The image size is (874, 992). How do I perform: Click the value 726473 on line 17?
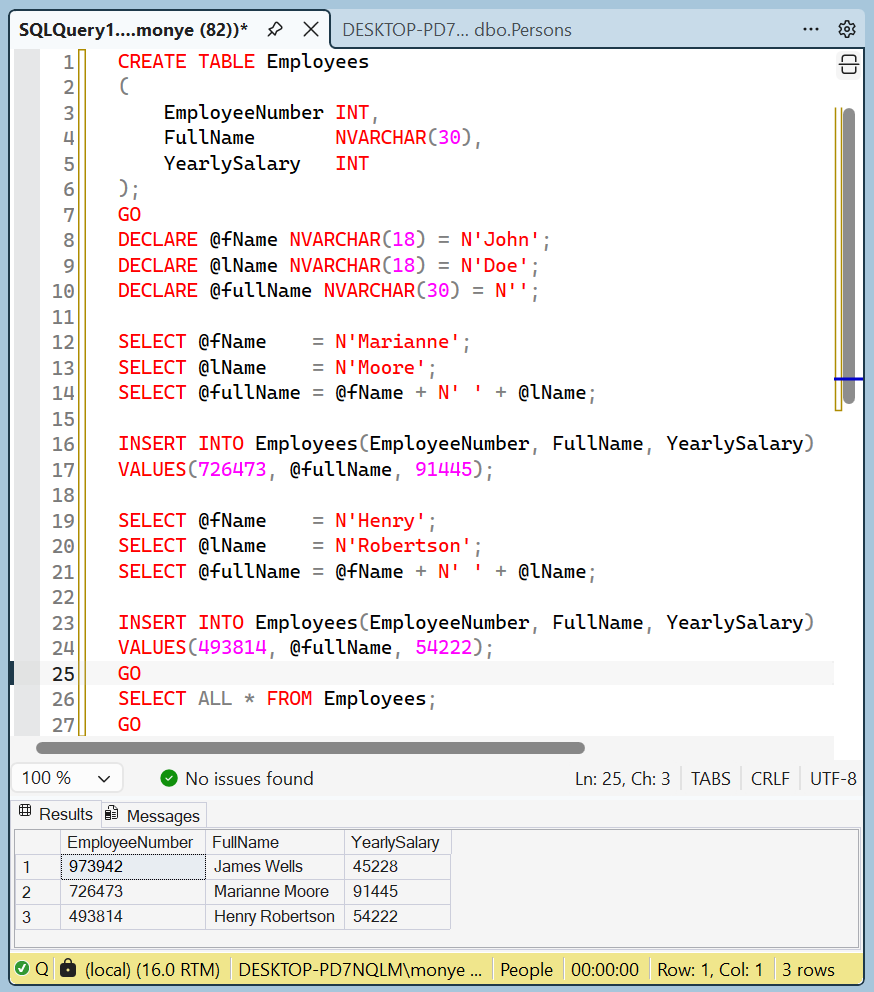[232, 469]
